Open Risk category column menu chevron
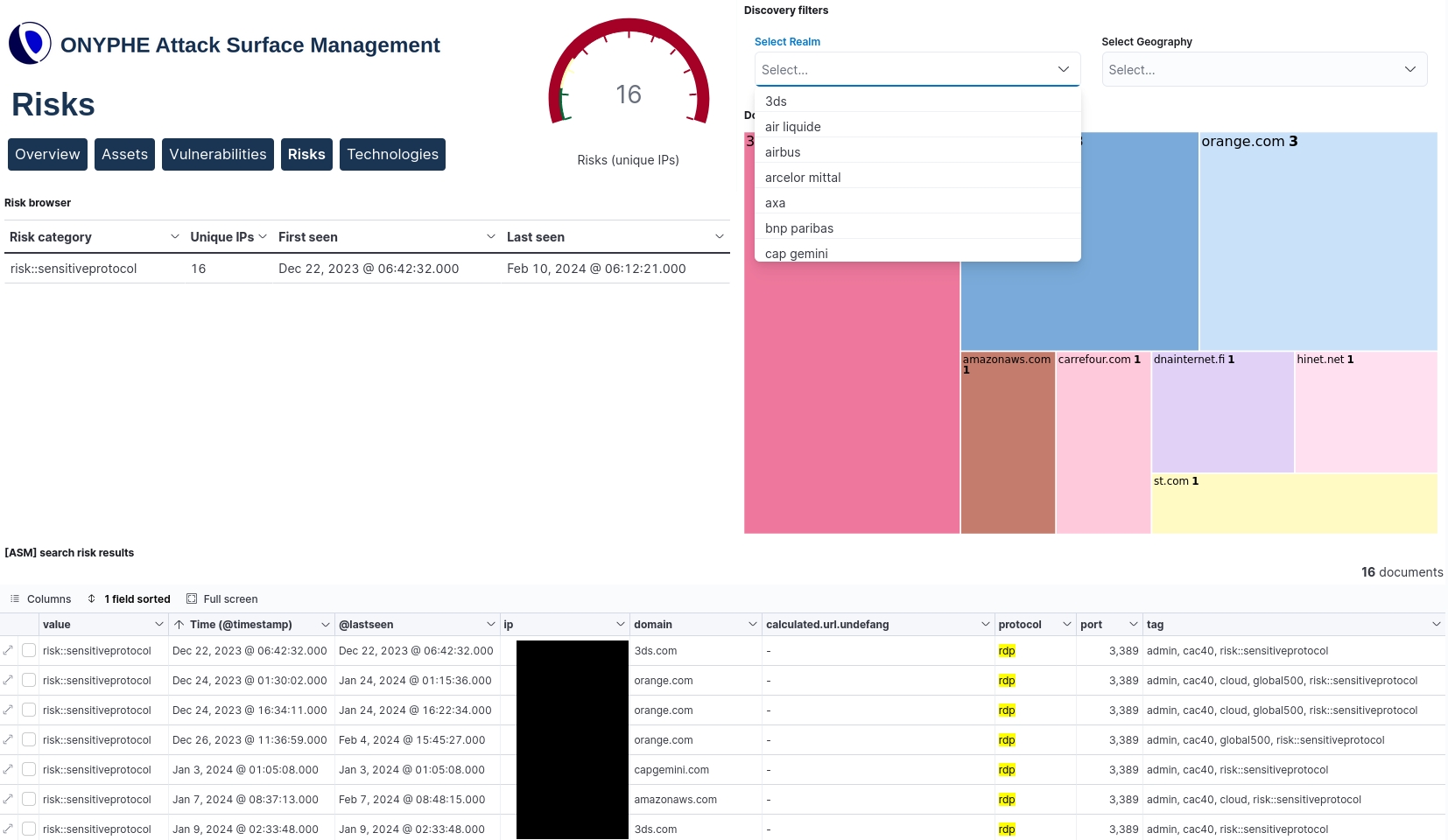Image resolution: width=1448 pixels, height=840 pixels. 174,236
